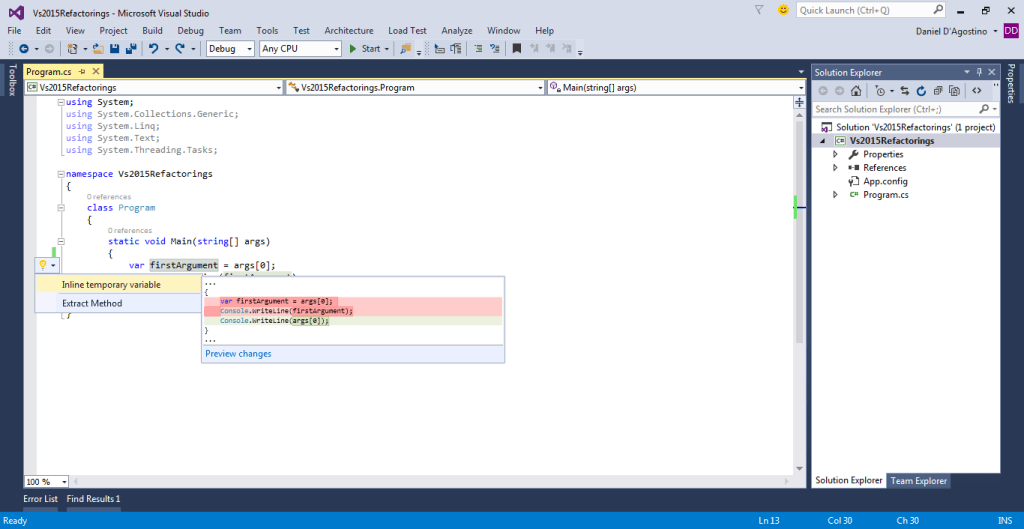Screen dimensions: 1024x529
Task: Click the Comment out selected lines icon
Action: click(x=478, y=48)
